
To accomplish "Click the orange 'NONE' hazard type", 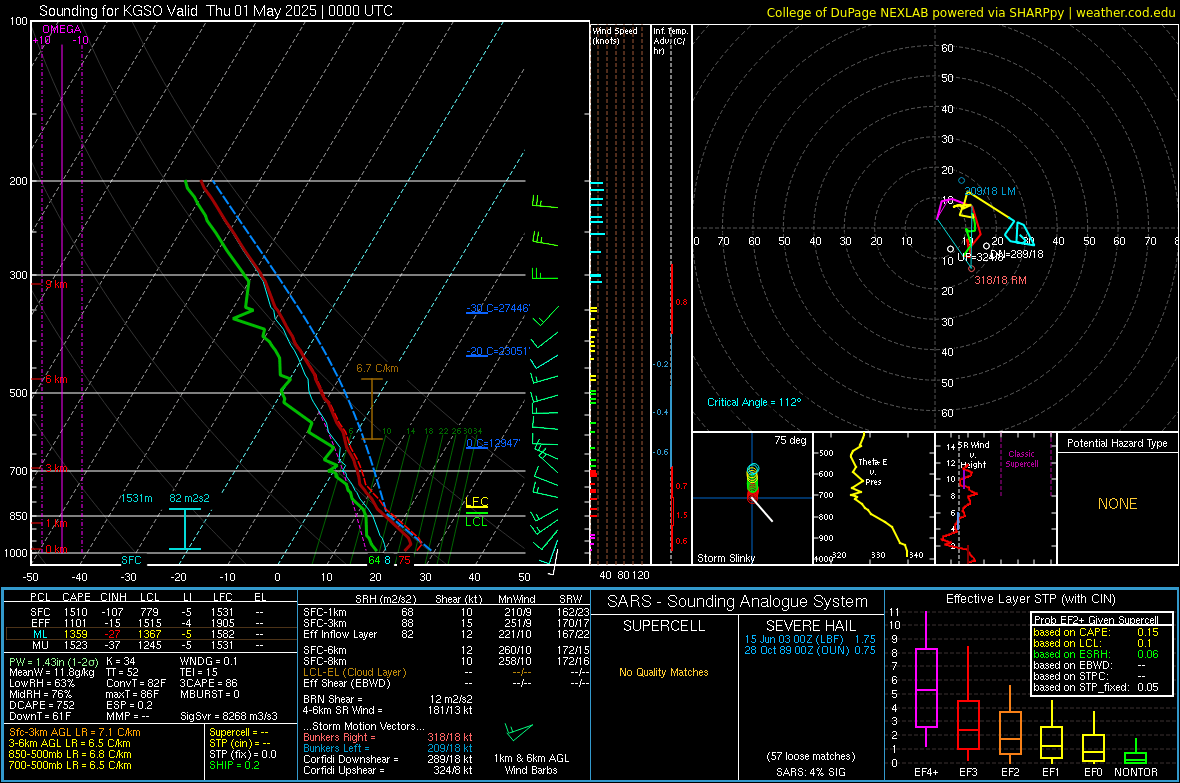I will coord(1117,504).
